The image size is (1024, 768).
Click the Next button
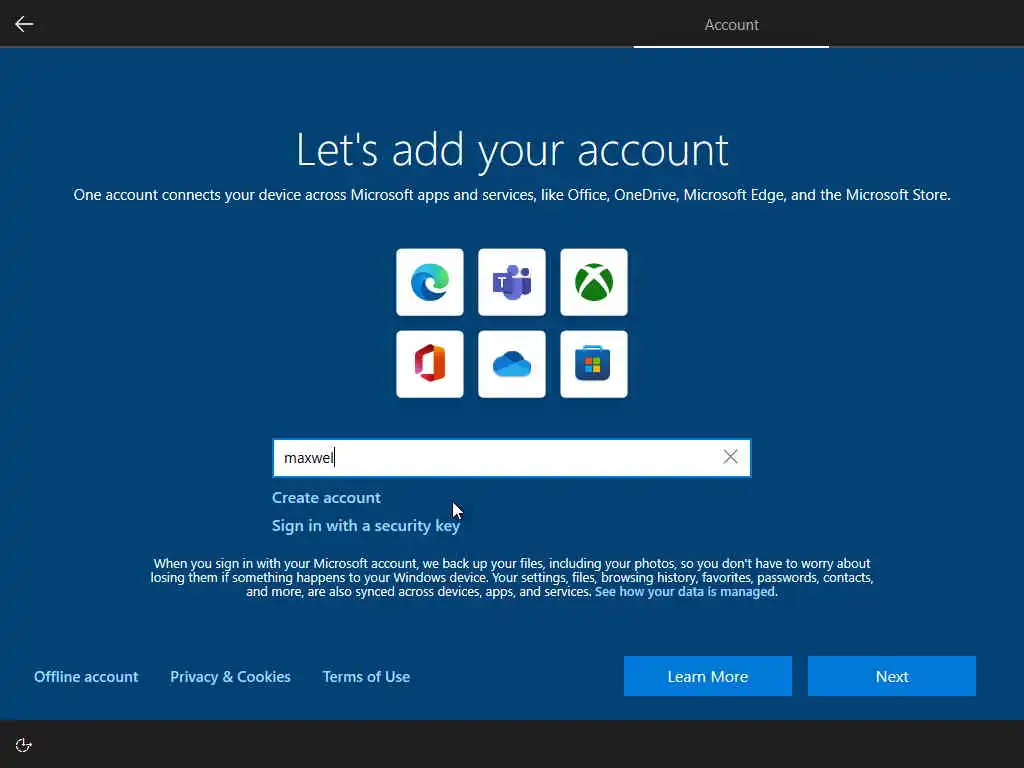click(891, 676)
